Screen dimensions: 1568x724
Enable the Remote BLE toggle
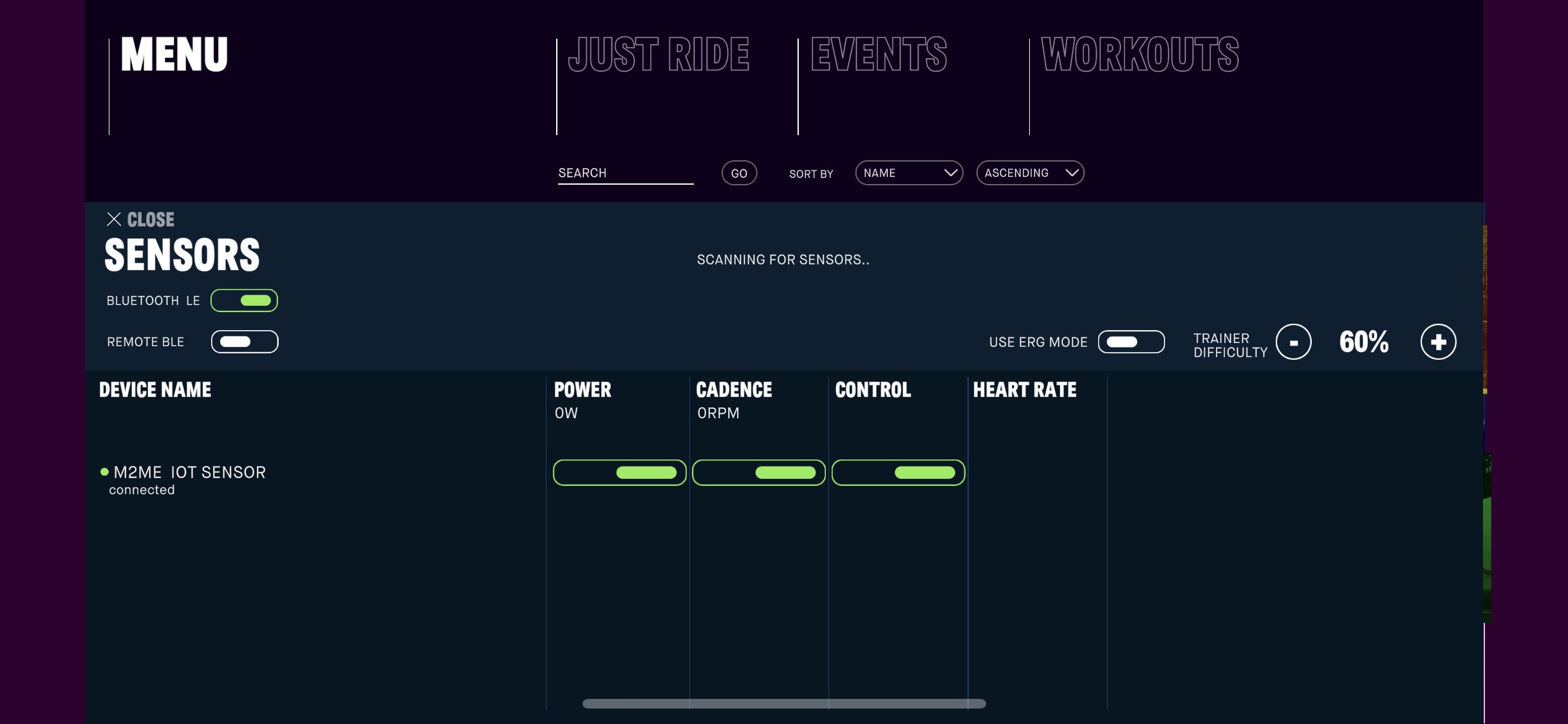(244, 342)
